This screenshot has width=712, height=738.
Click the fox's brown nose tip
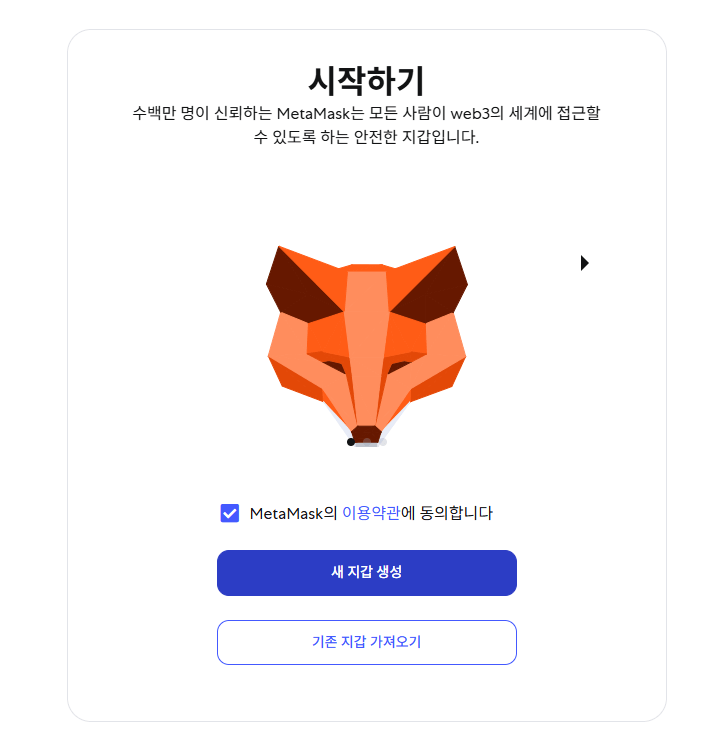coord(367,433)
